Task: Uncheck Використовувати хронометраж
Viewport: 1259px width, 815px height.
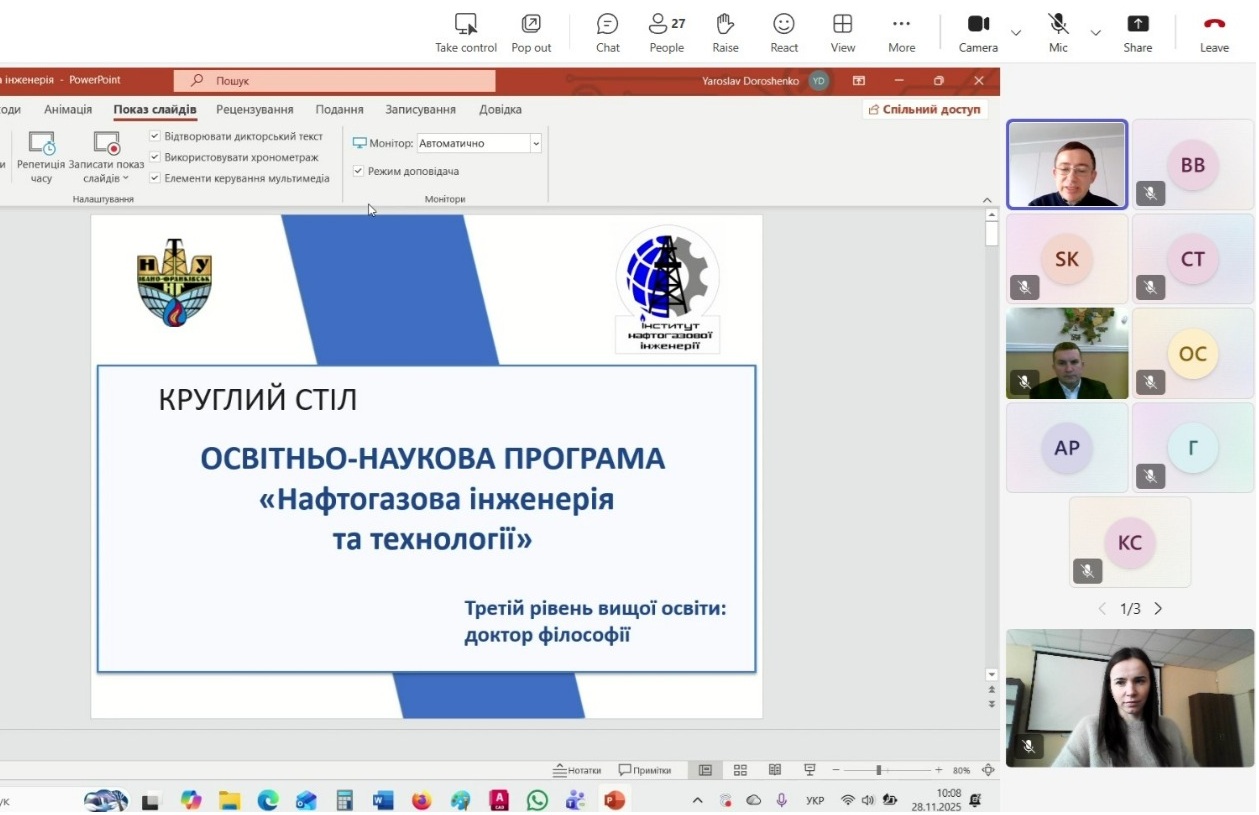Action: (155, 156)
